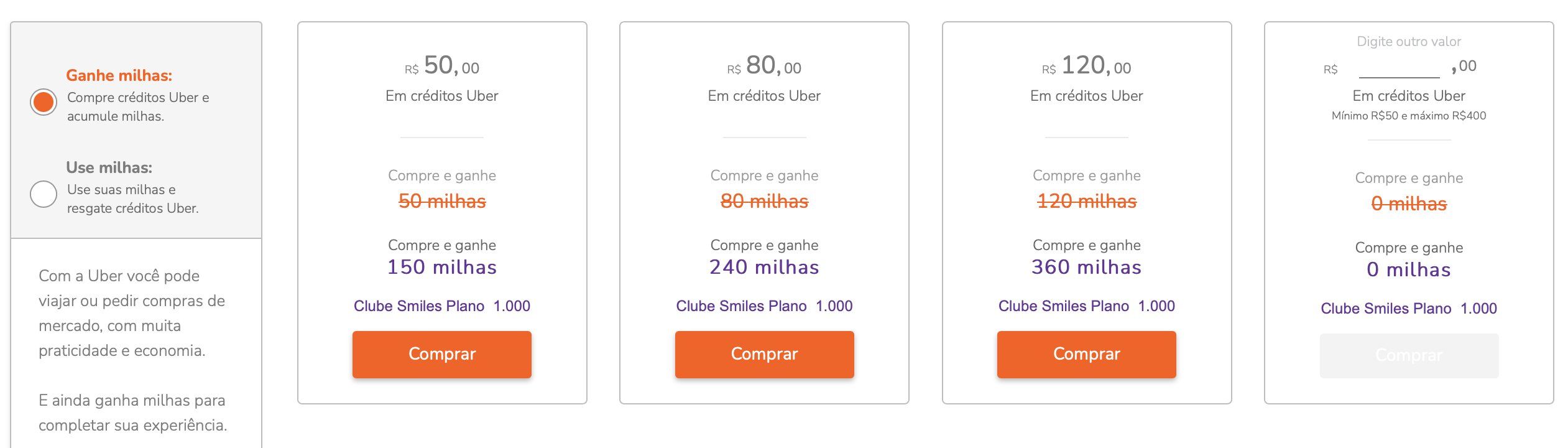Click the custom value input field
The image size is (1568, 448).
(x=1399, y=67)
